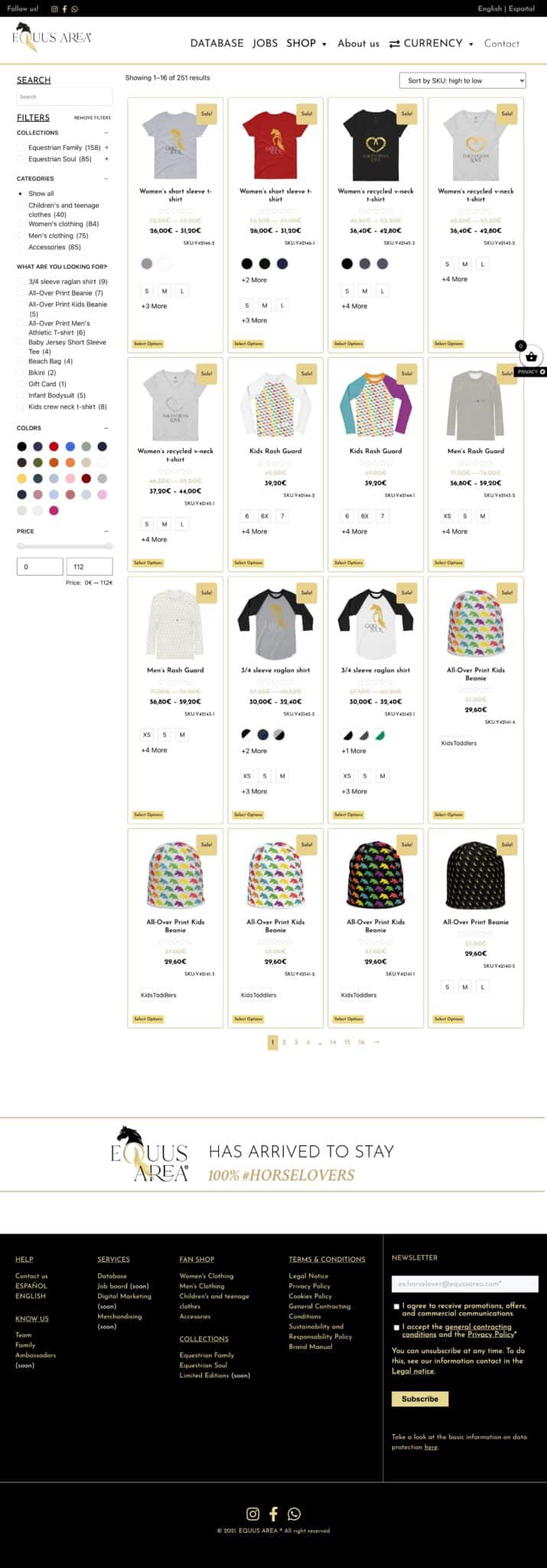Open the Instagram icon in top bar
Screen dimensions: 547x1568
(54, 9)
